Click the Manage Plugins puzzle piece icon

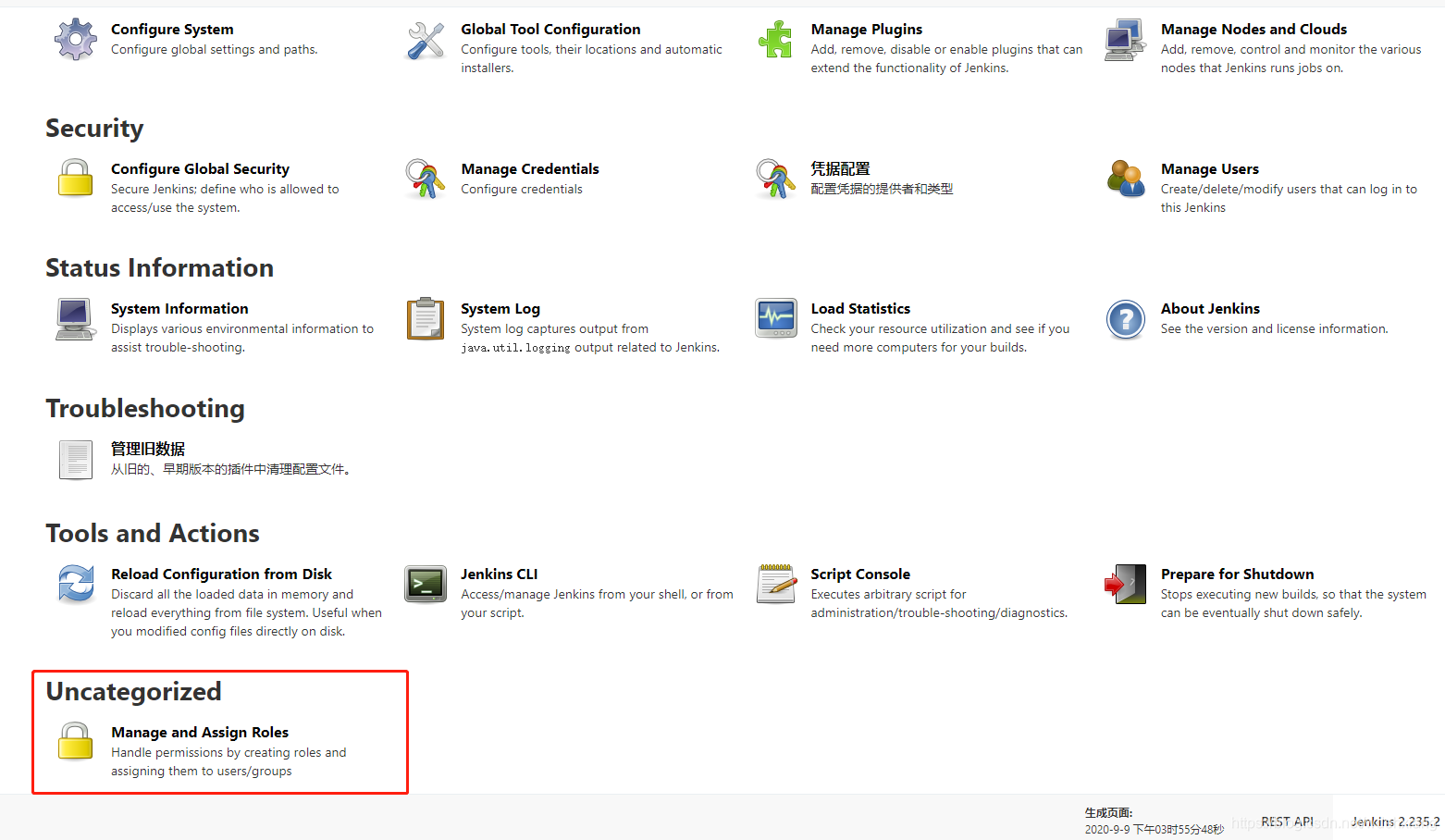pos(775,40)
